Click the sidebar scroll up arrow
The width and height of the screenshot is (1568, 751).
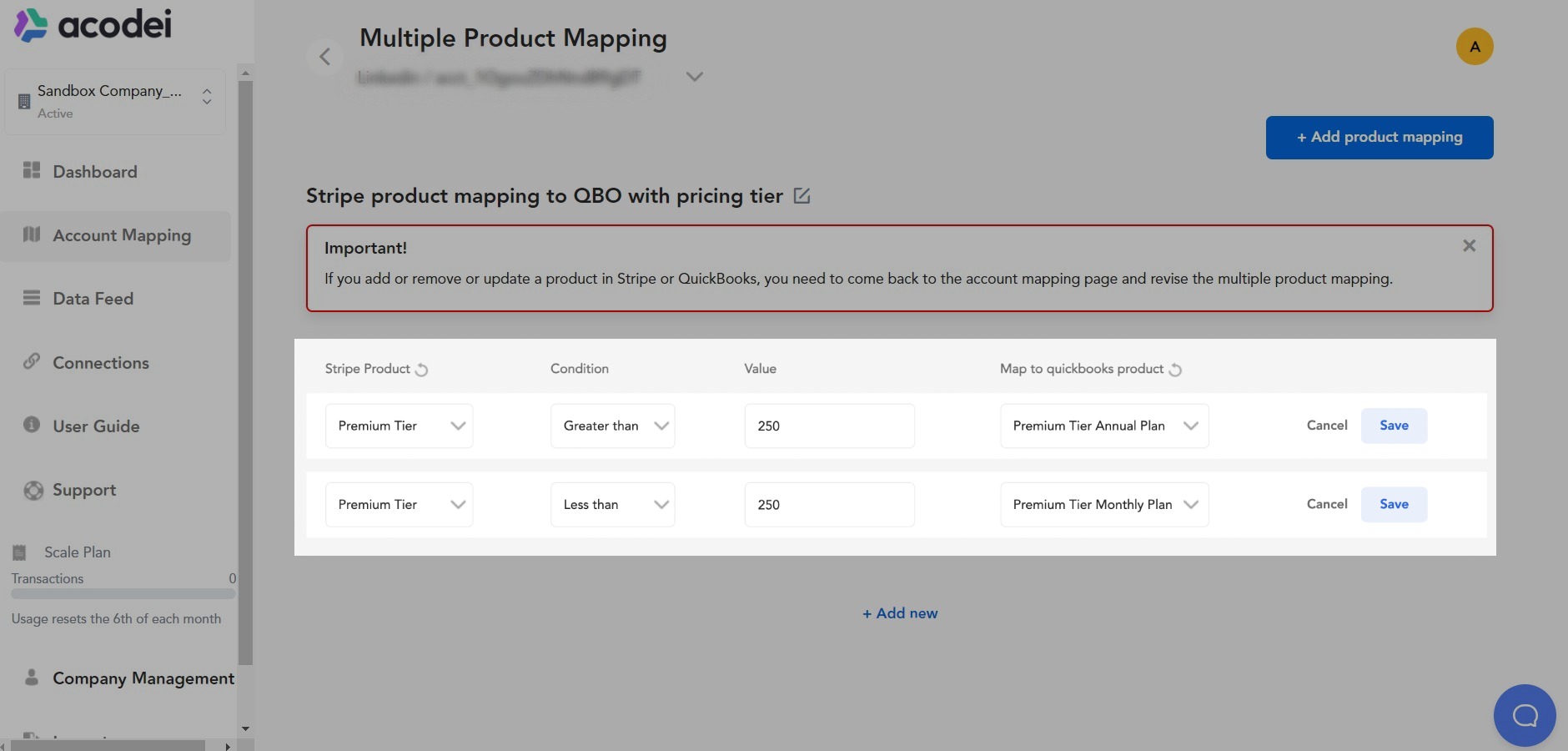245,73
